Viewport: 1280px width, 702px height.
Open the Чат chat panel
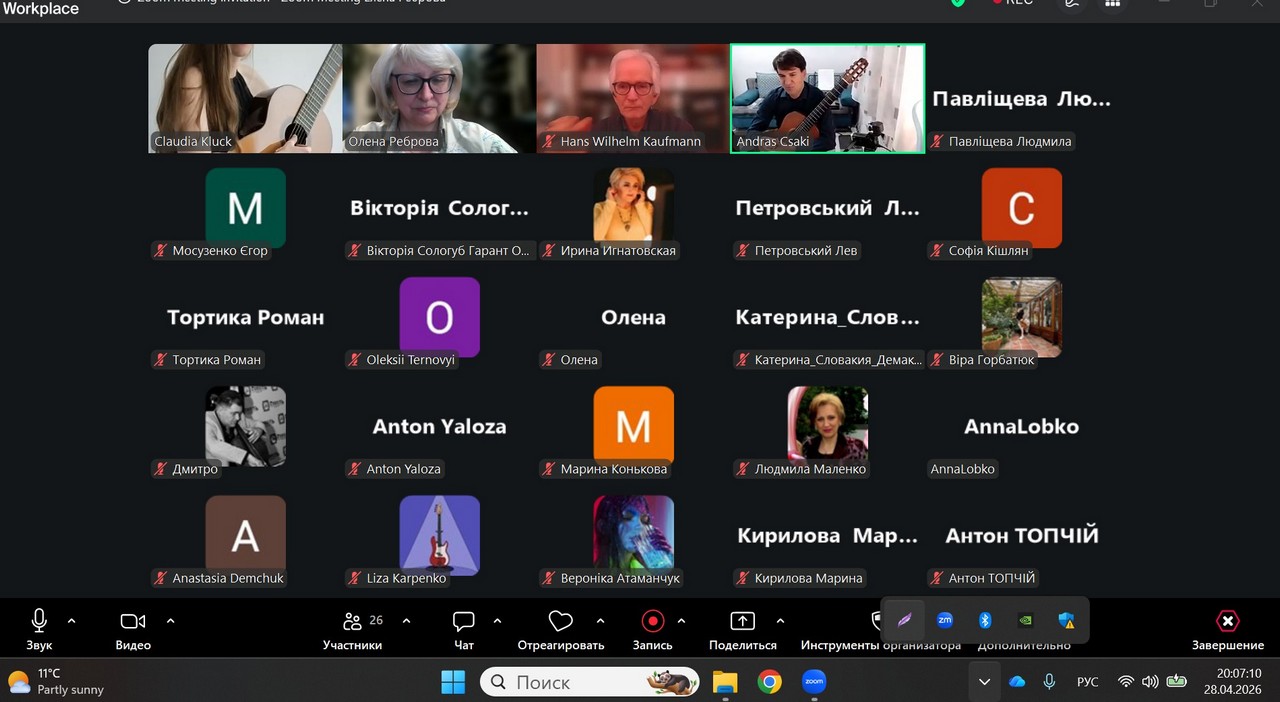(464, 622)
